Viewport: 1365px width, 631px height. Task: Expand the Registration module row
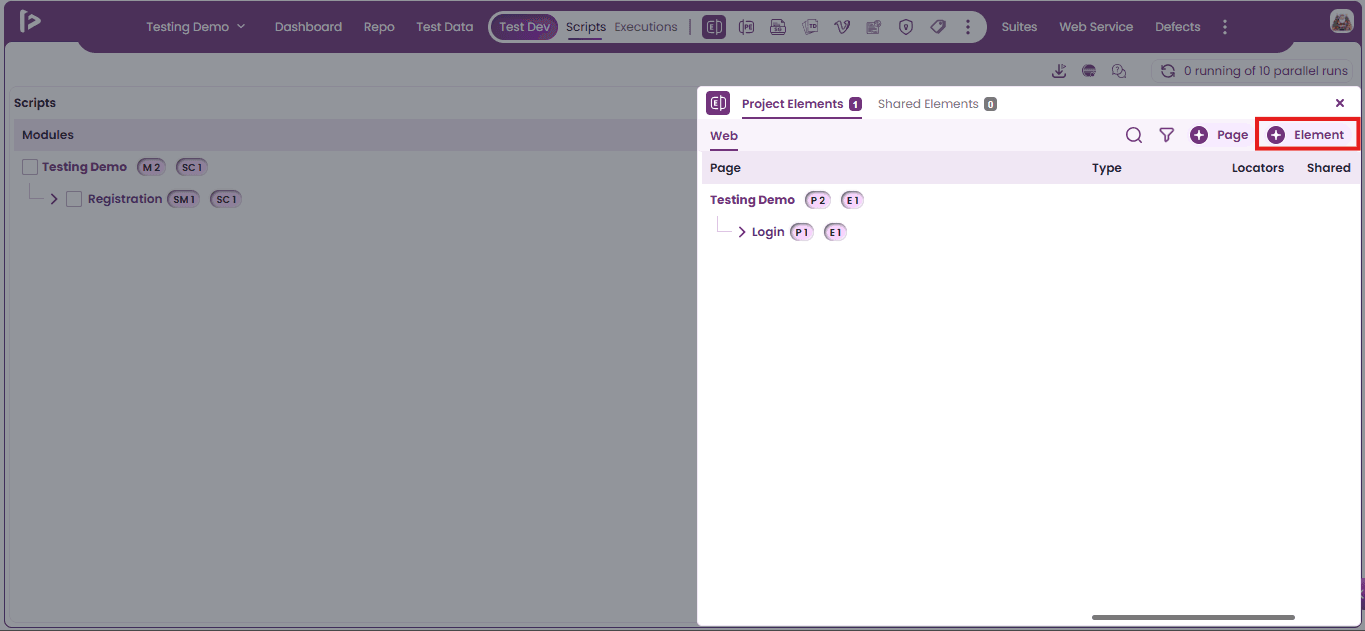pos(54,199)
